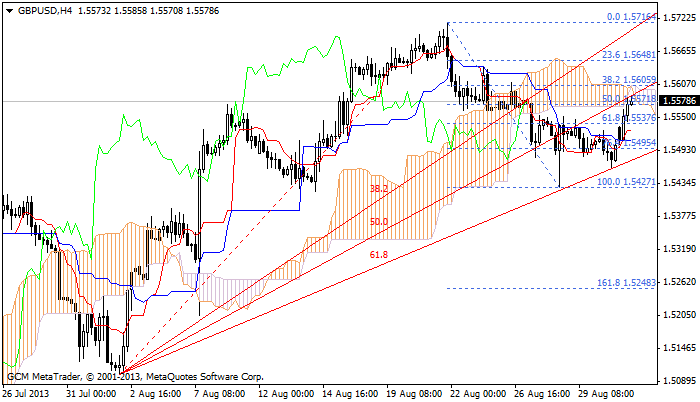700x402 pixels.
Task: Select Fibonacci level label 100.0 1.54271
Action: [x=627, y=182]
